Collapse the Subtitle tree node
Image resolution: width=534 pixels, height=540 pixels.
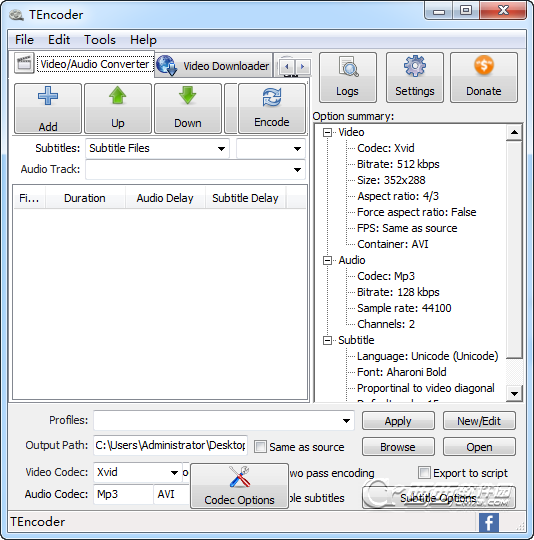click(327, 340)
